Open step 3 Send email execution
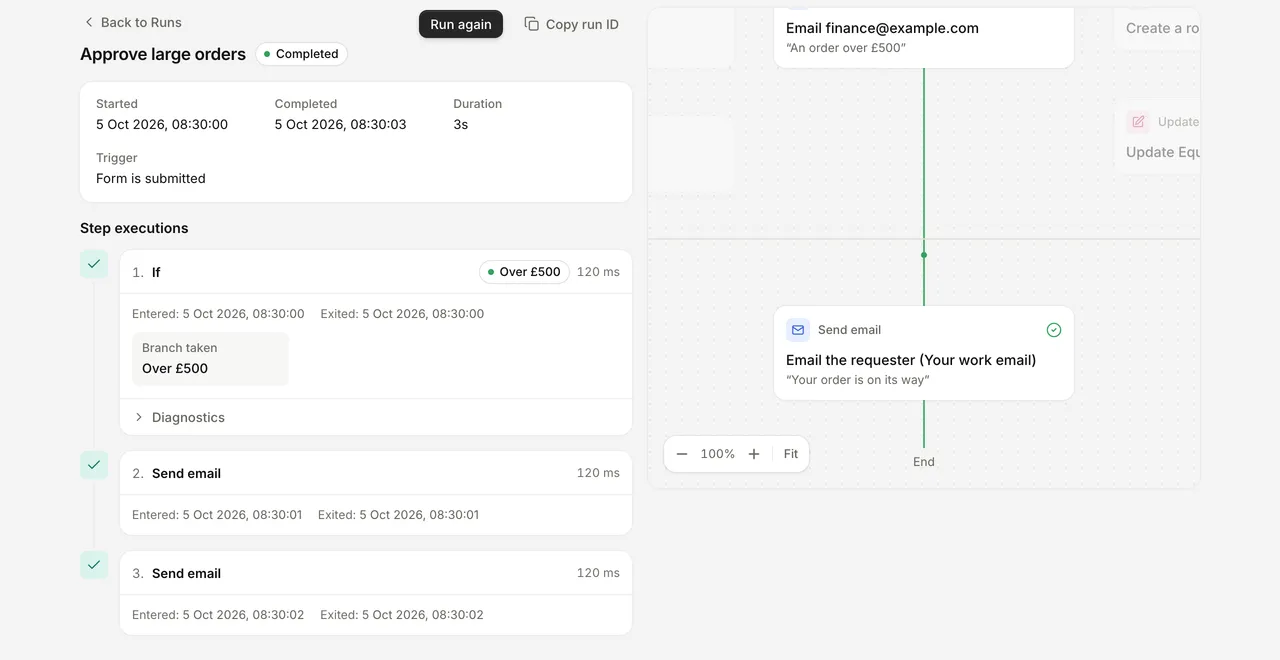Viewport: 1280px width, 660px height. coord(376,573)
